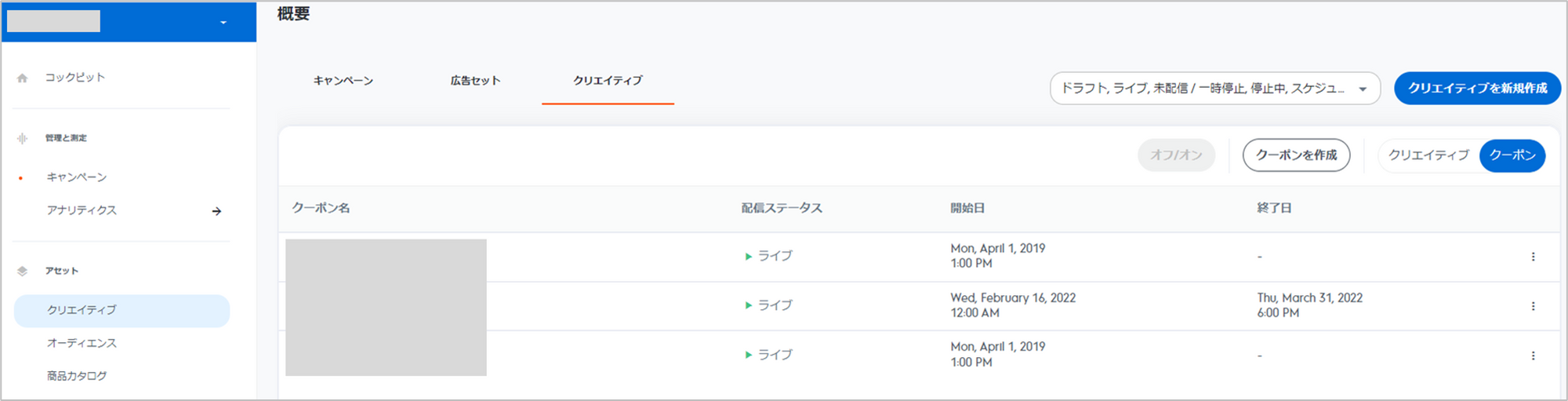Toggle the オフ/オン switch button

click(x=1176, y=155)
